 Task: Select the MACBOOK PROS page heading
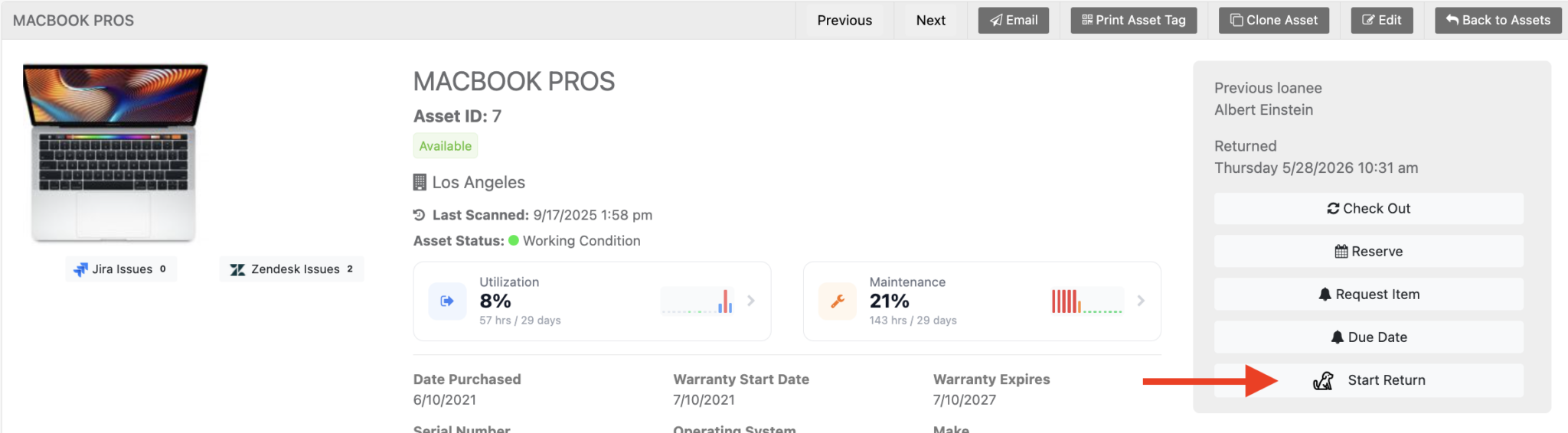[514, 81]
